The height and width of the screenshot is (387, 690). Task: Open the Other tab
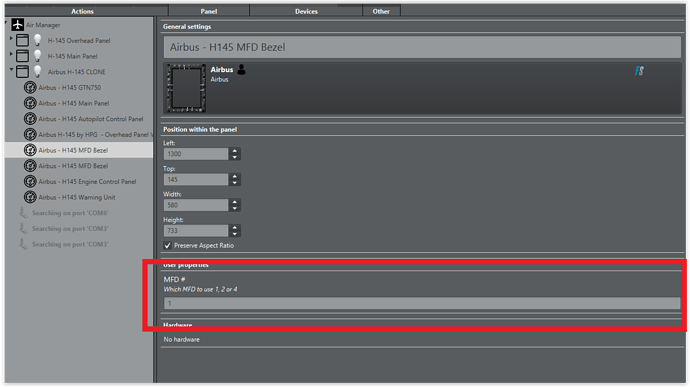pyautogui.click(x=381, y=11)
